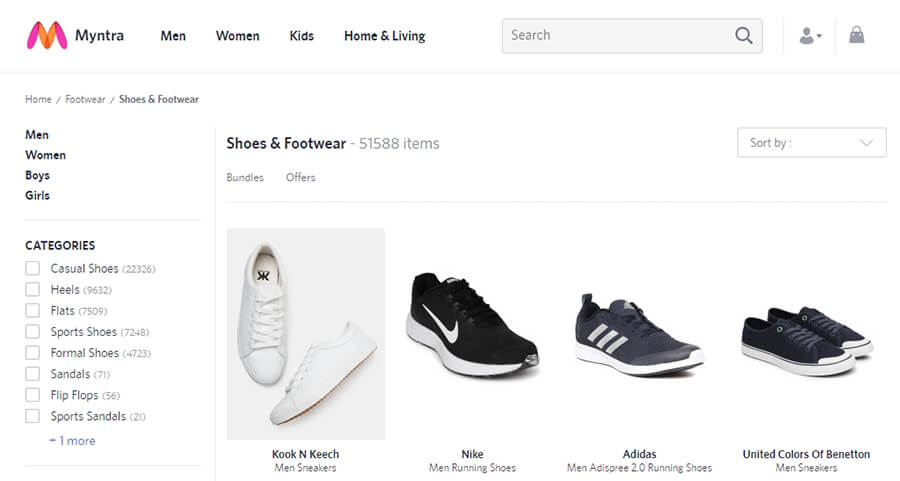Open the Kids navigation menu

pyautogui.click(x=301, y=36)
